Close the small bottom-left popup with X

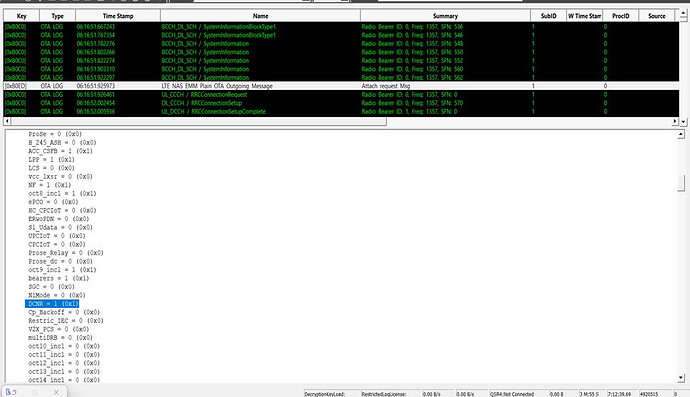56,392
